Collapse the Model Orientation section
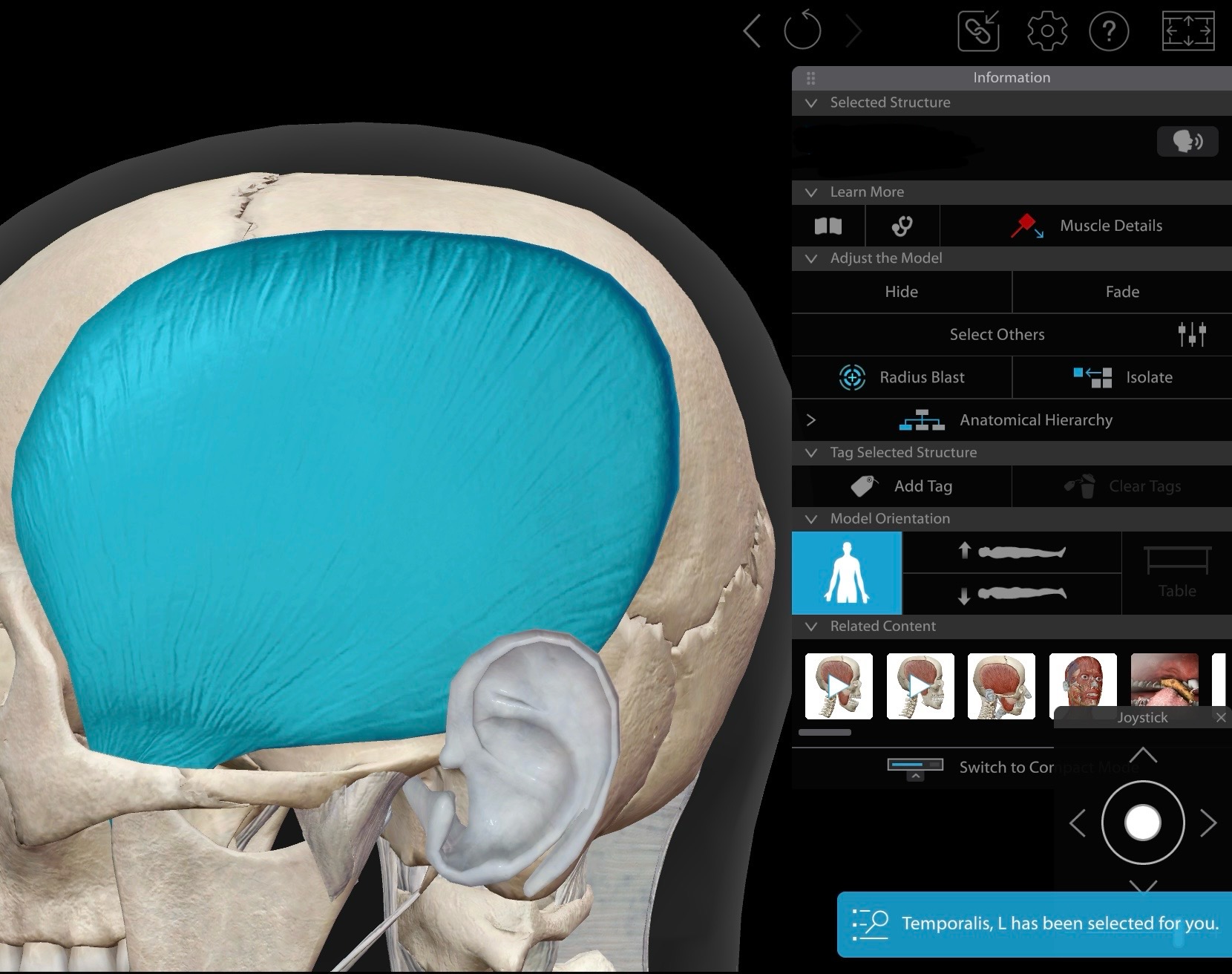Image resolution: width=1232 pixels, height=974 pixels. [x=810, y=519]
